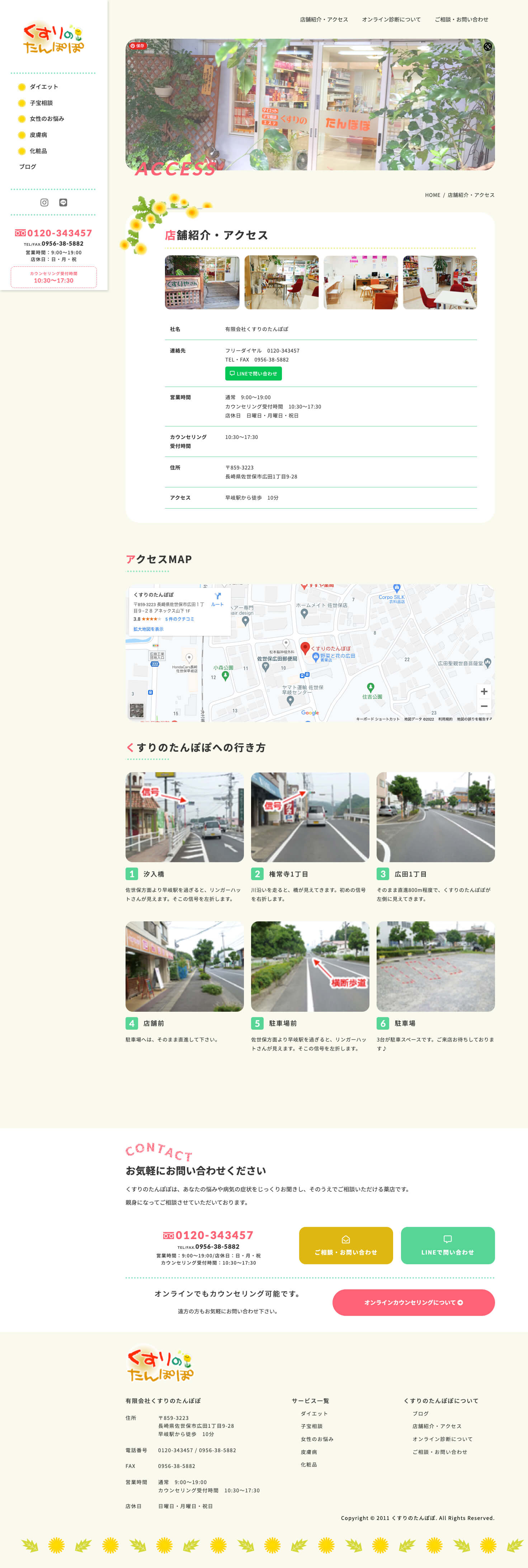Open the fourth store photo with the white table
528x1568 pixels.
click(440, 283)
